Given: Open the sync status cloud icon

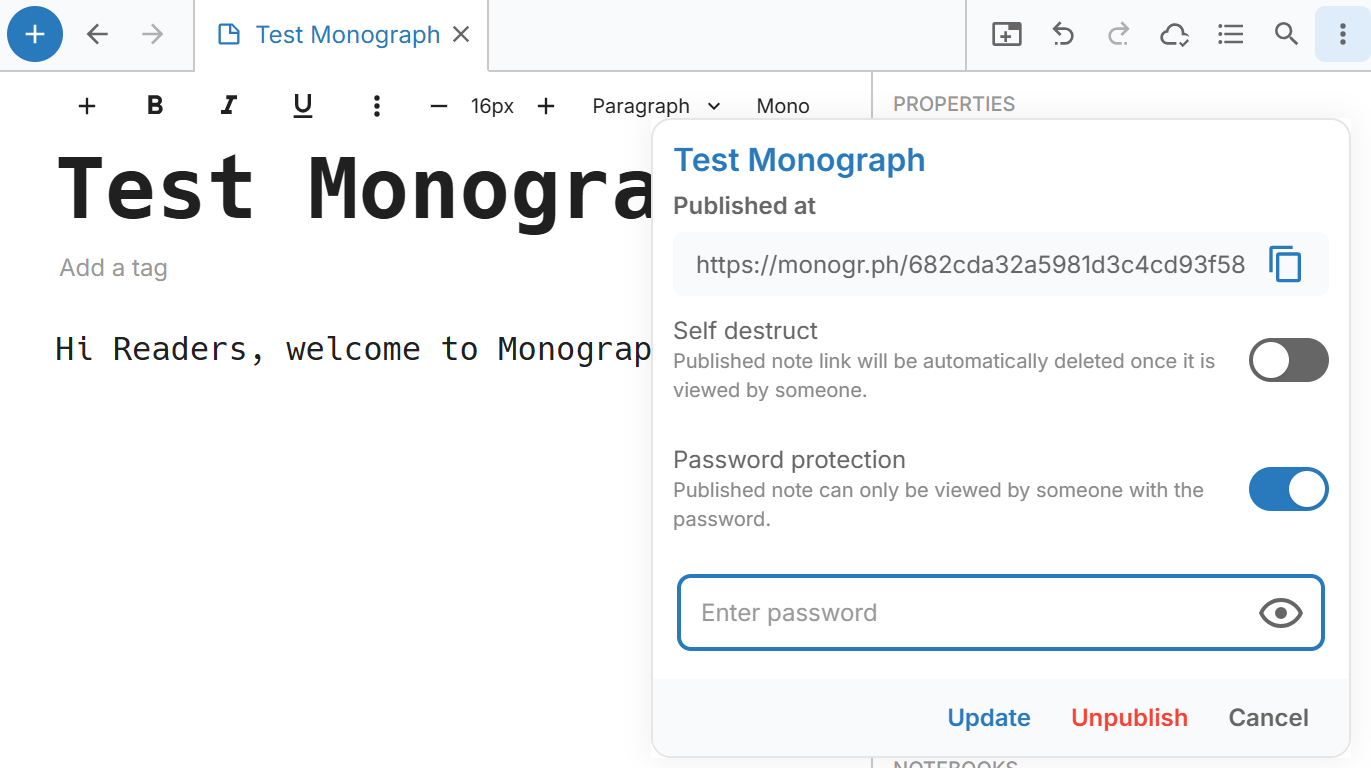Looking at the screenshot, I should click(1174, 33).
